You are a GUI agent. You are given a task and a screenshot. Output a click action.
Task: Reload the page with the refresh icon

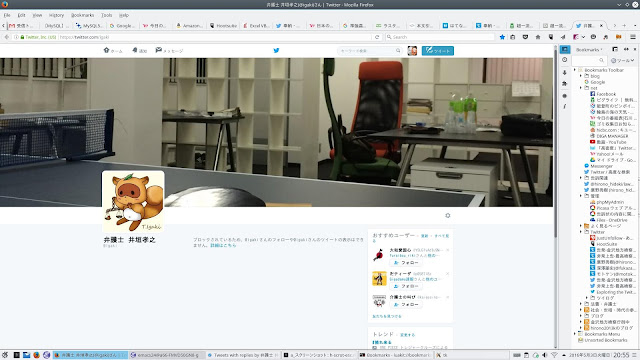coord(377,37)
